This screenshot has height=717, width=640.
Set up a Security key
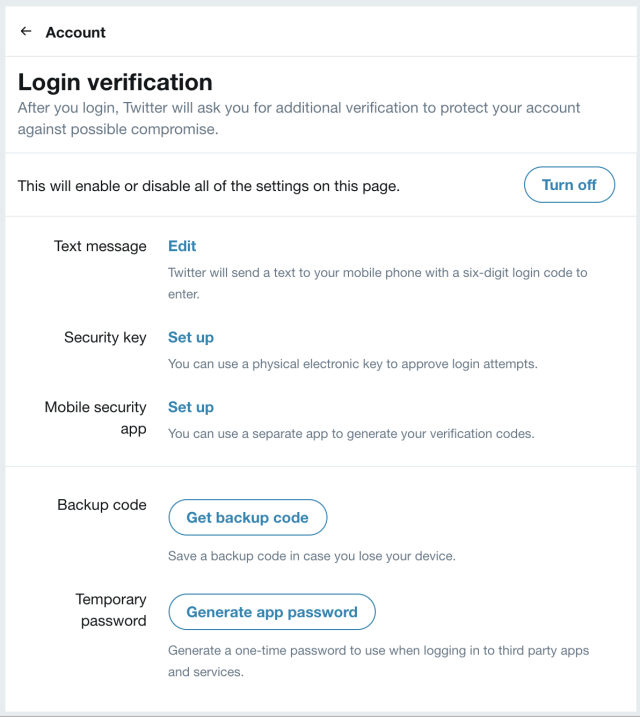pyautogui.click(x=191, y=337)
